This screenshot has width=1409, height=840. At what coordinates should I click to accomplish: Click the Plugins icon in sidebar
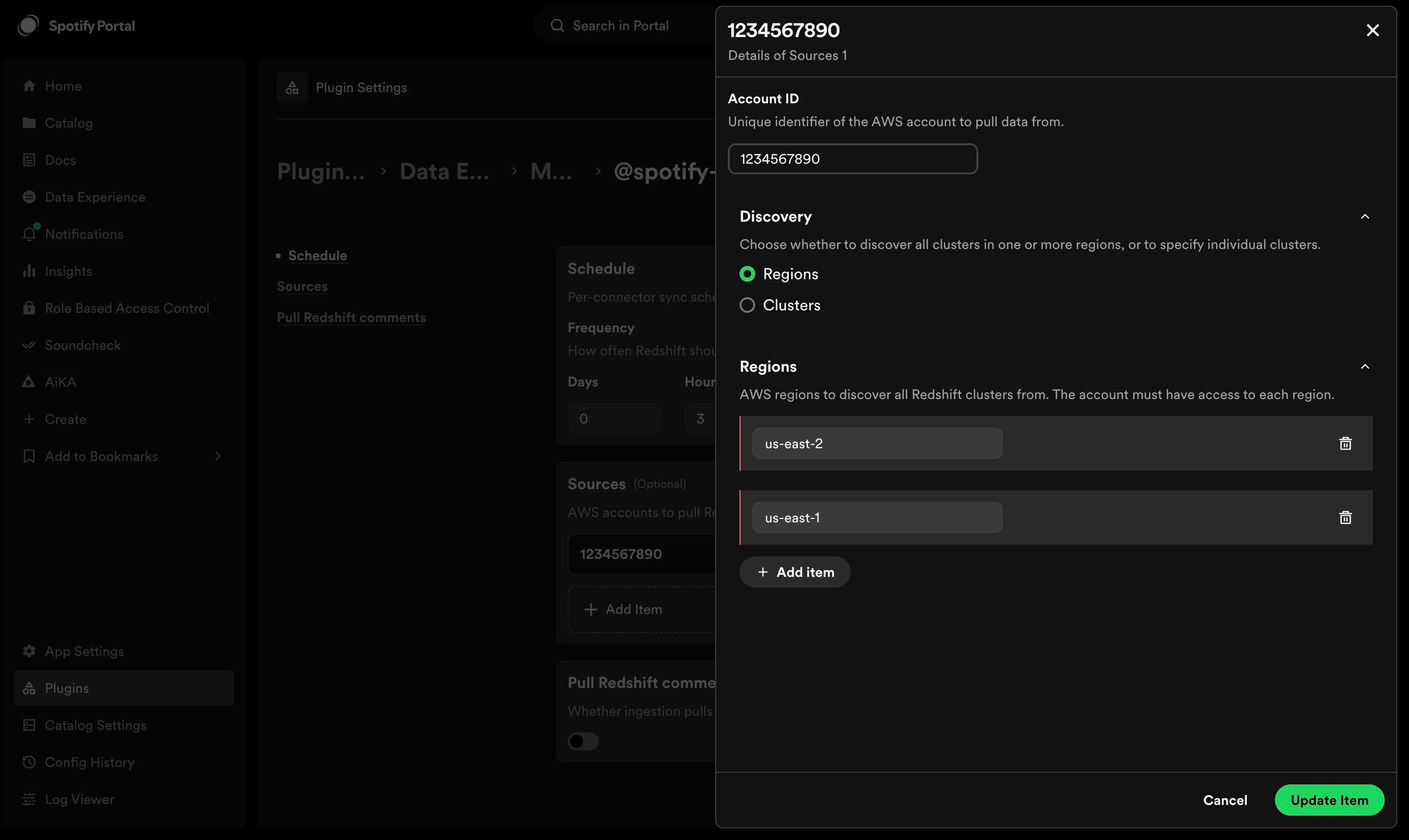coord(29,688)
